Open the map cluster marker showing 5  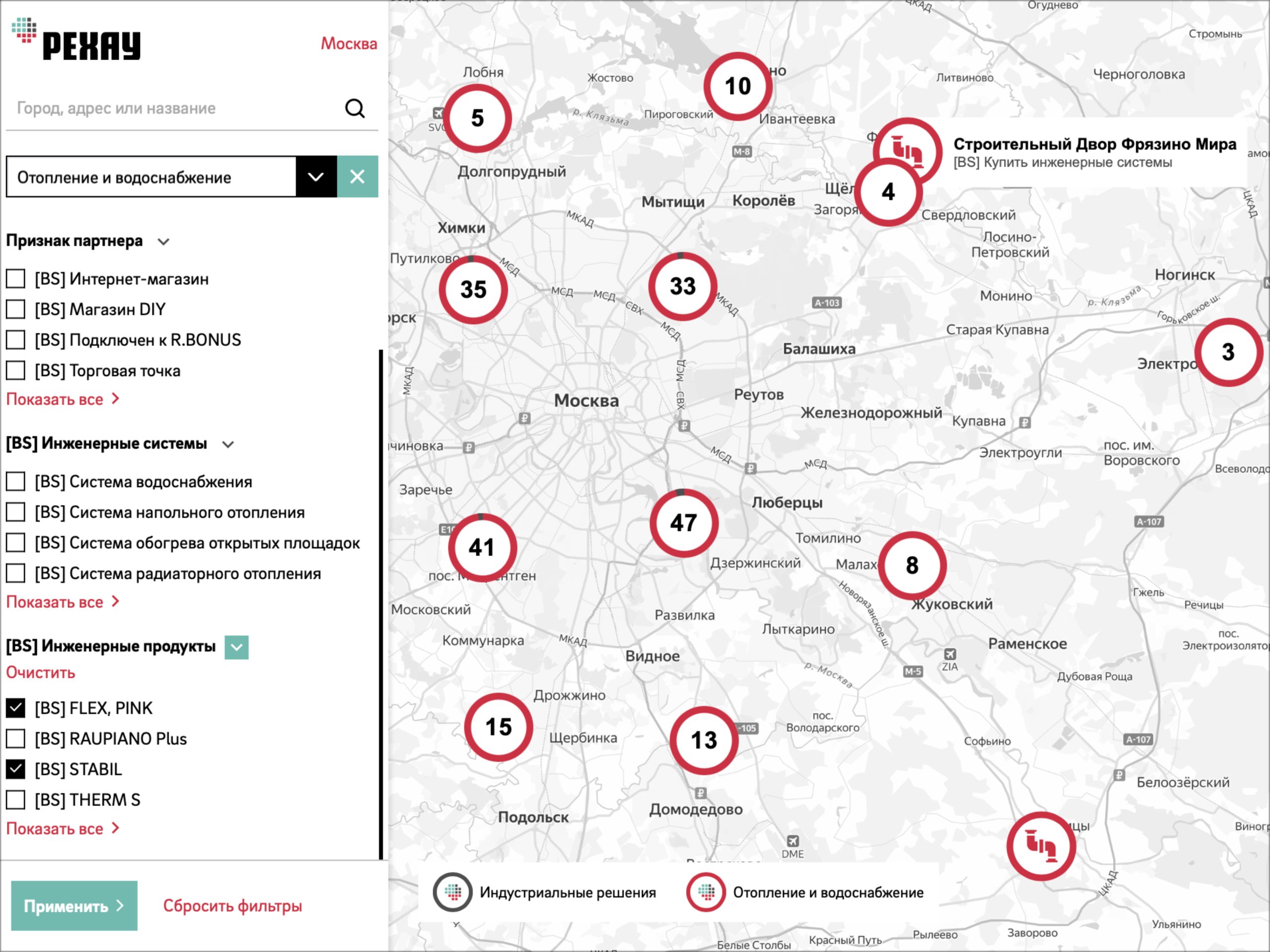coord(477,119)
